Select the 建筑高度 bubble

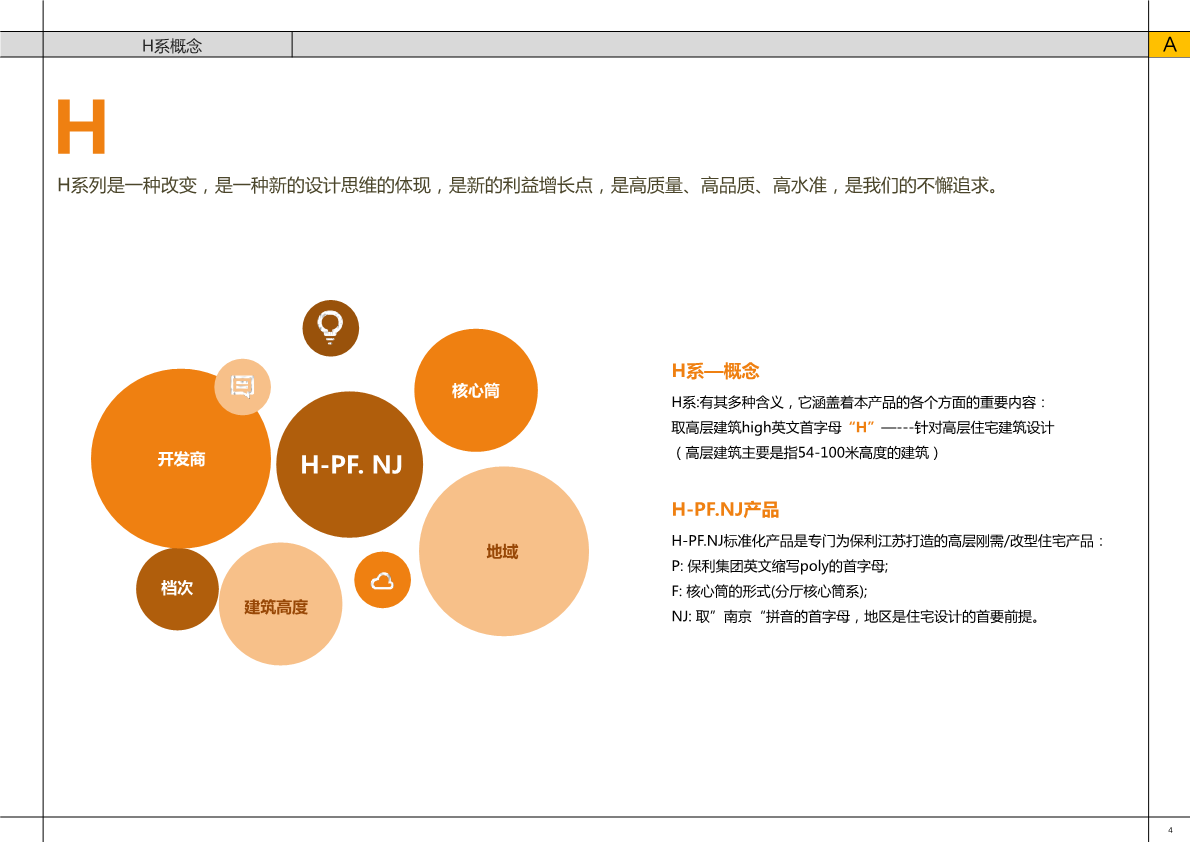(x=280, y=604)
